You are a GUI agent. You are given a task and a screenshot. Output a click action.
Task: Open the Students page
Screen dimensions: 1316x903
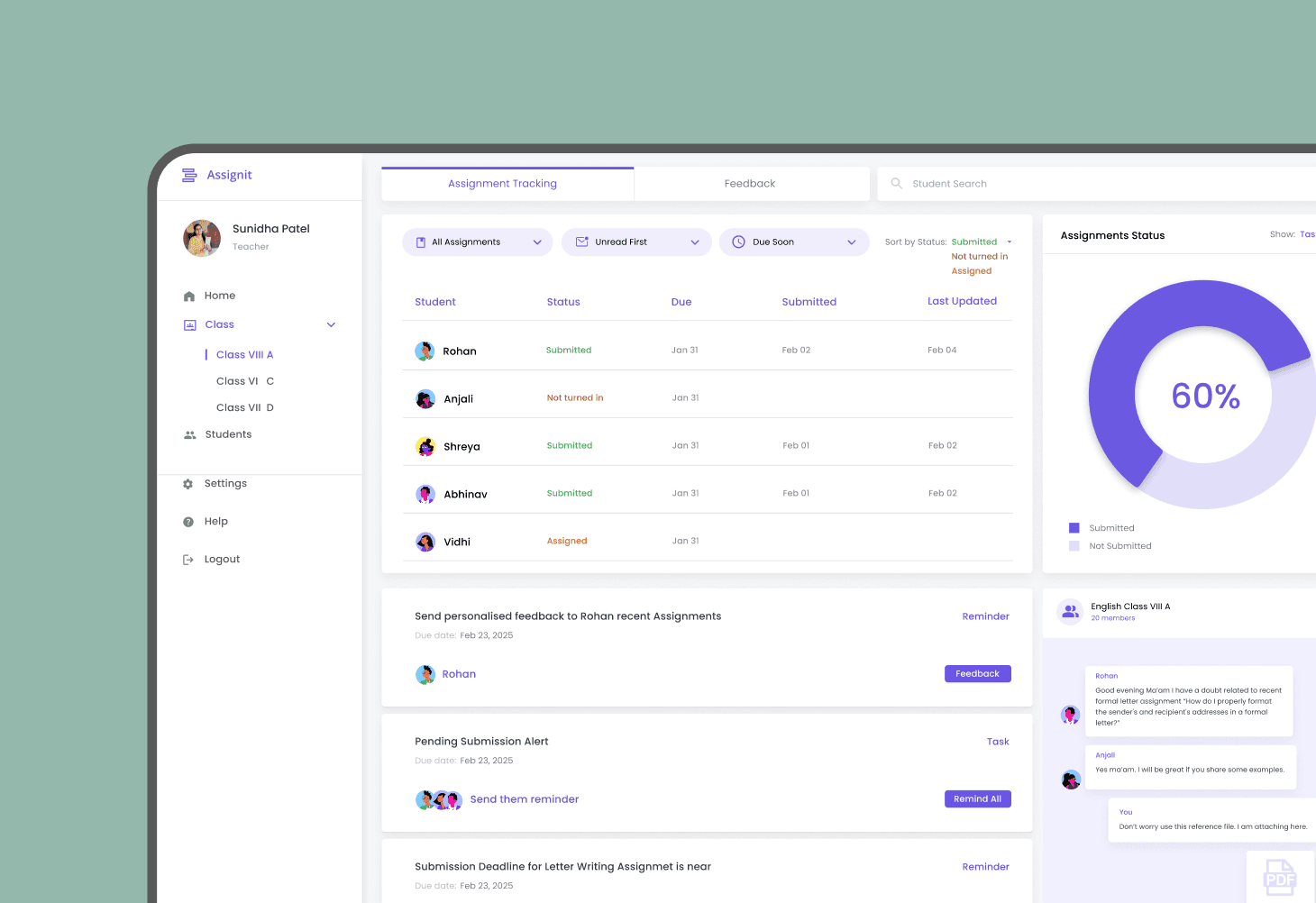(x=228, y=434)
